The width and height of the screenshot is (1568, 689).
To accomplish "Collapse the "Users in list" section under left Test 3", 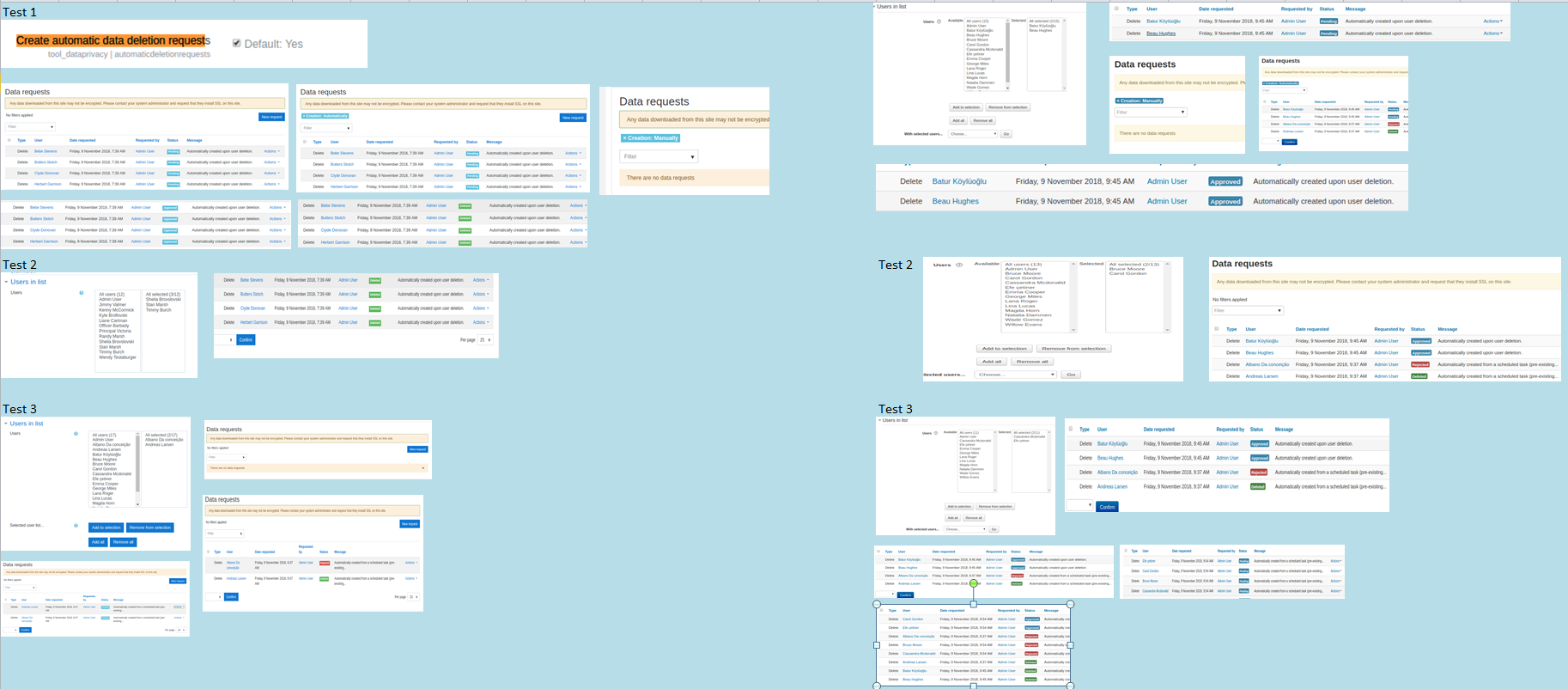I will pos(6,424).
